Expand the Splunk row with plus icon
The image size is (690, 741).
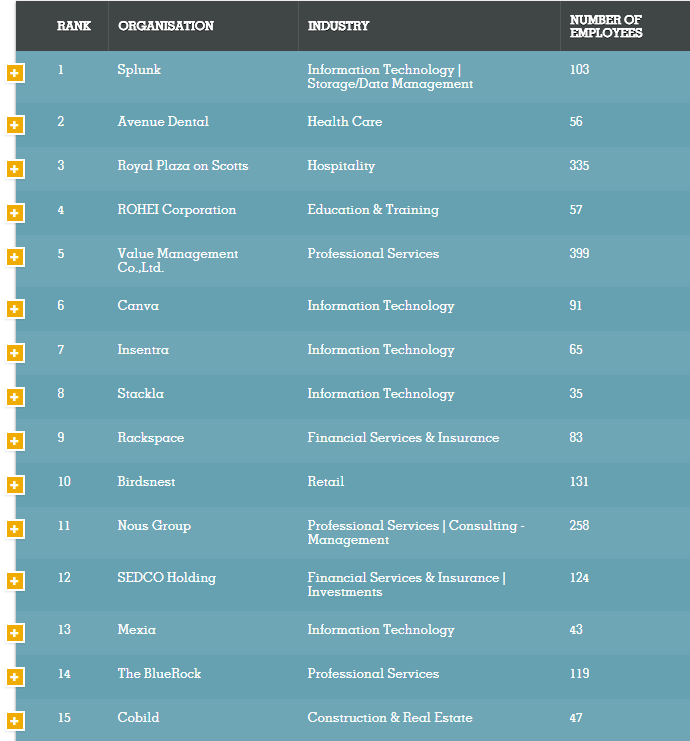(x=15, y=73)
